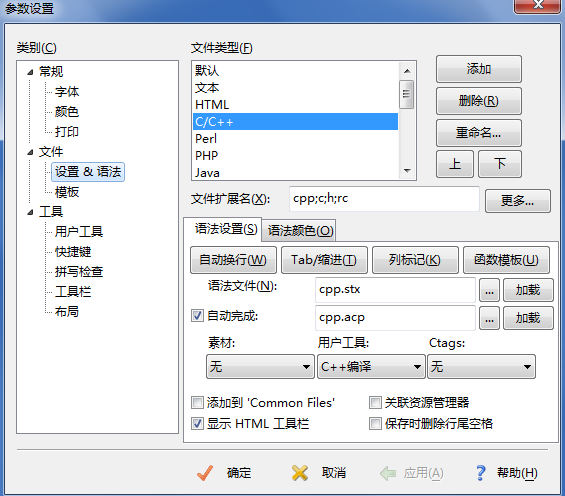This screenshot has height=496, width=565.
Task: Click the file type list scrollbar thumb
Action: [406, 94]
